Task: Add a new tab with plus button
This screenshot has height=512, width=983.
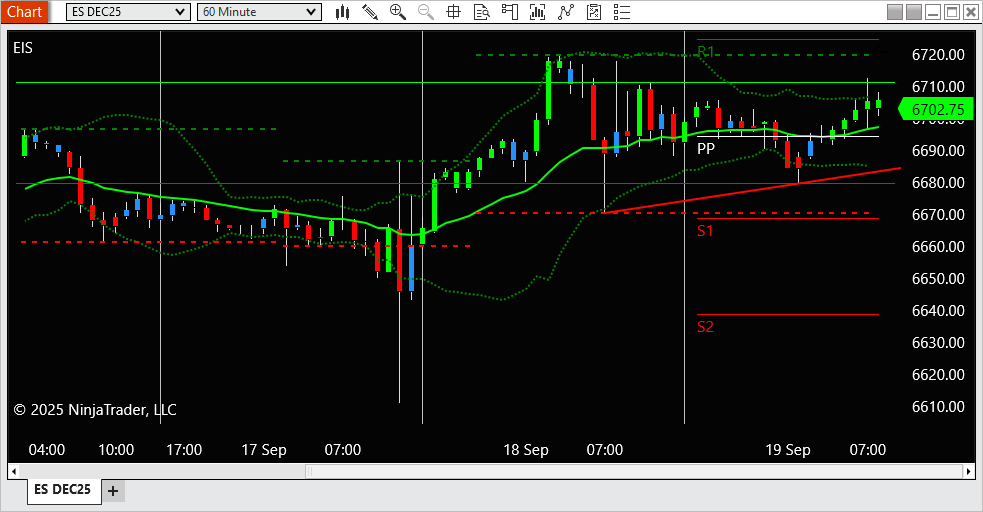Action: pos(113,491)
